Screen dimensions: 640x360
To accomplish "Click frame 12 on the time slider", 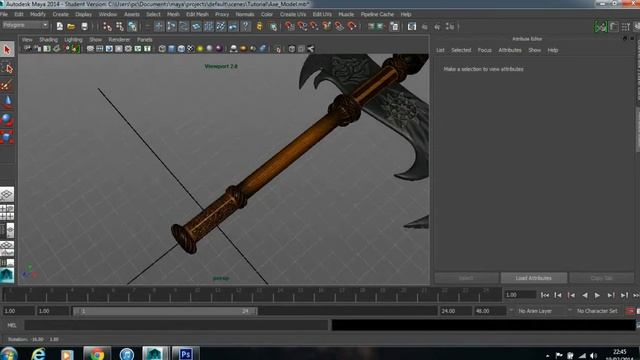I will pos(238,295).
